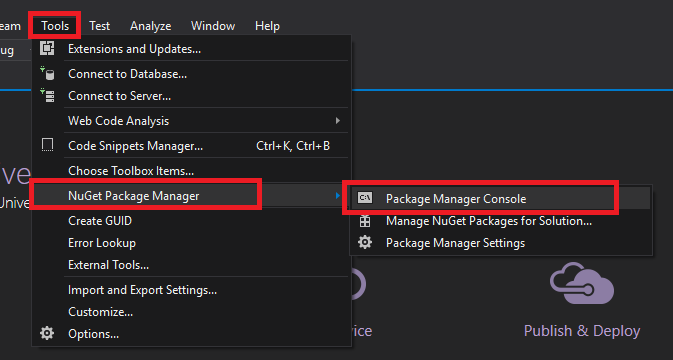The width and height of the screenshot is (673, 360).
Task: Open the Analyze menu
Action: tap(151, 26)
